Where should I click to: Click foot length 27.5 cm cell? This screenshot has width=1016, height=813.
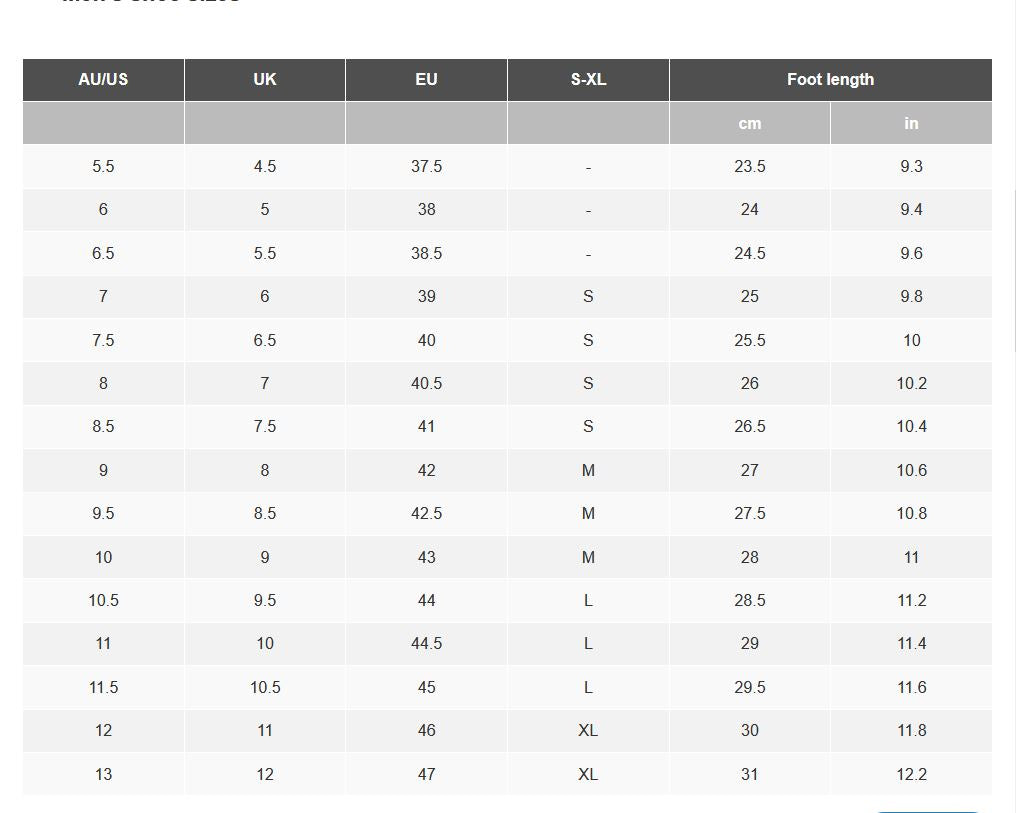tap(750, 514)
